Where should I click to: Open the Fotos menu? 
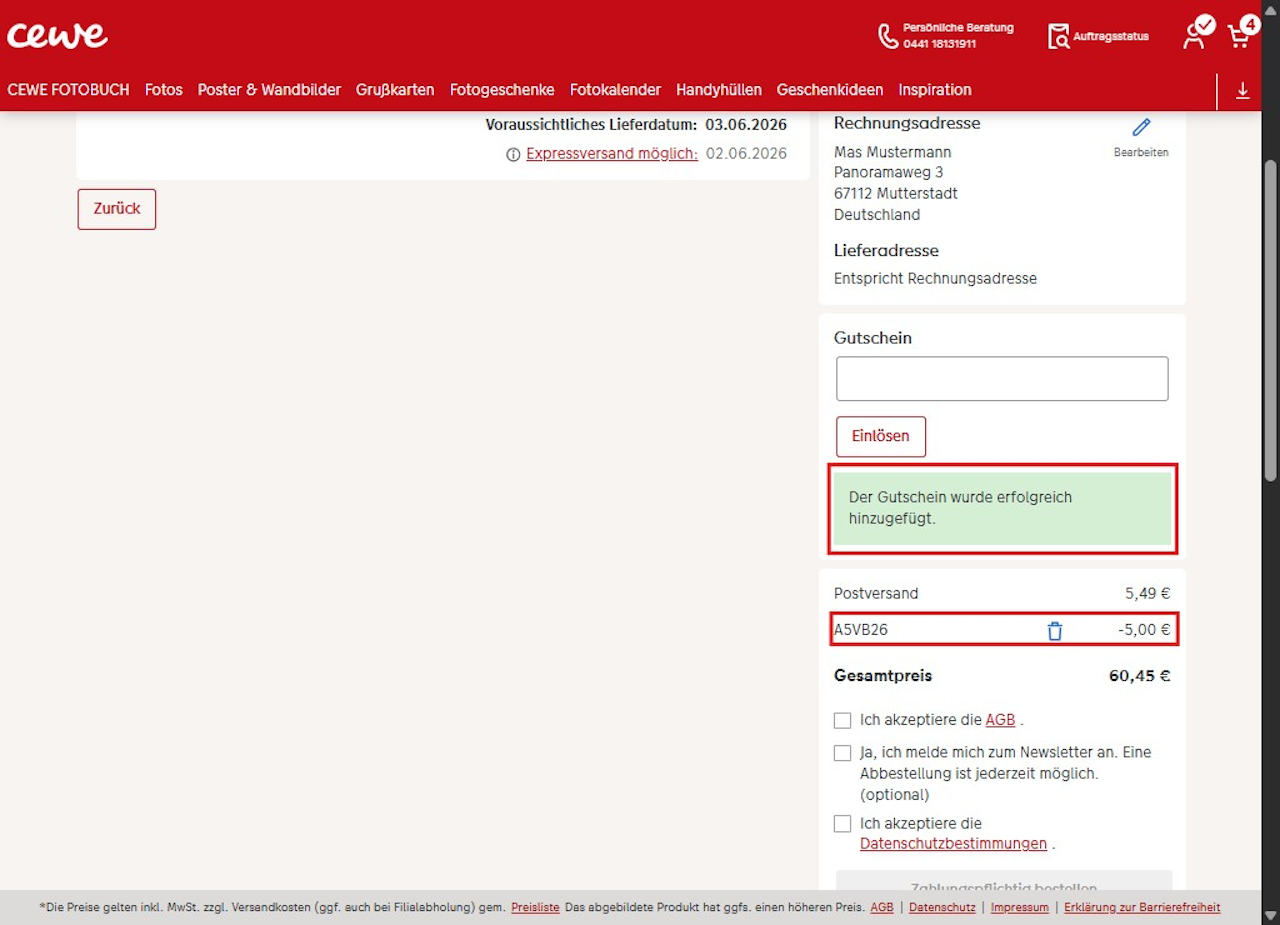pyautogui.click(x=164, y=90)
